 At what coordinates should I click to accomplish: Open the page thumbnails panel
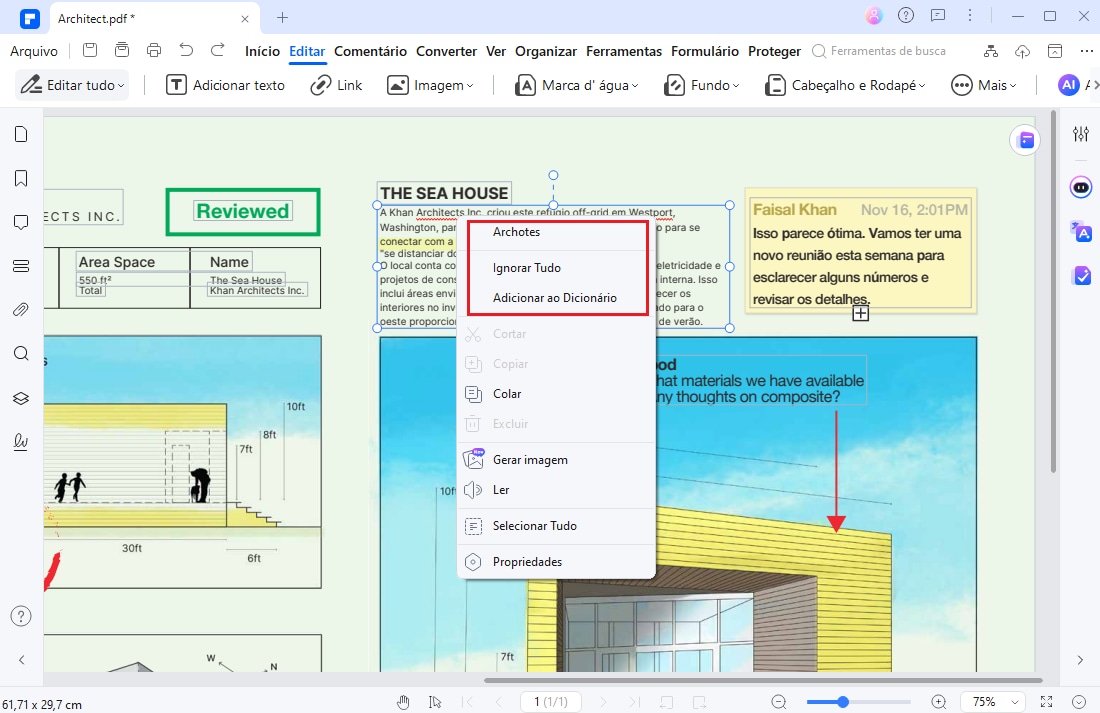pos(21,134)
